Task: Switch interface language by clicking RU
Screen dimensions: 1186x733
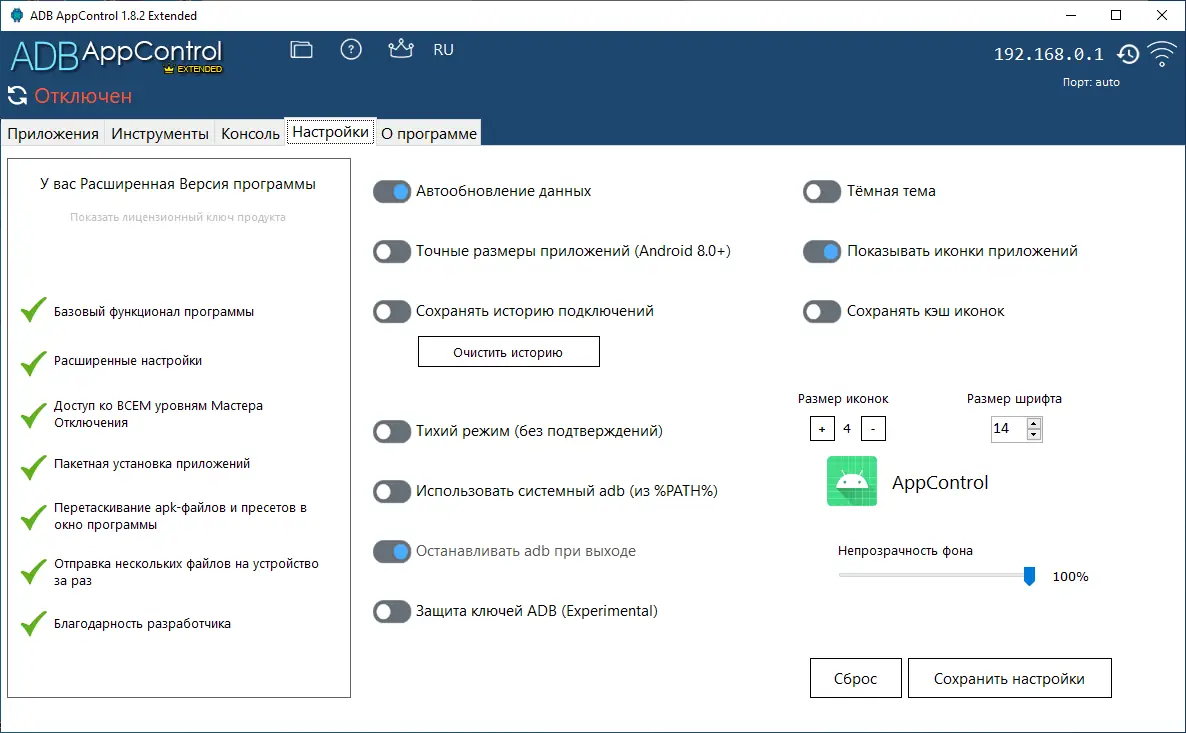Action: click(443, 49)
